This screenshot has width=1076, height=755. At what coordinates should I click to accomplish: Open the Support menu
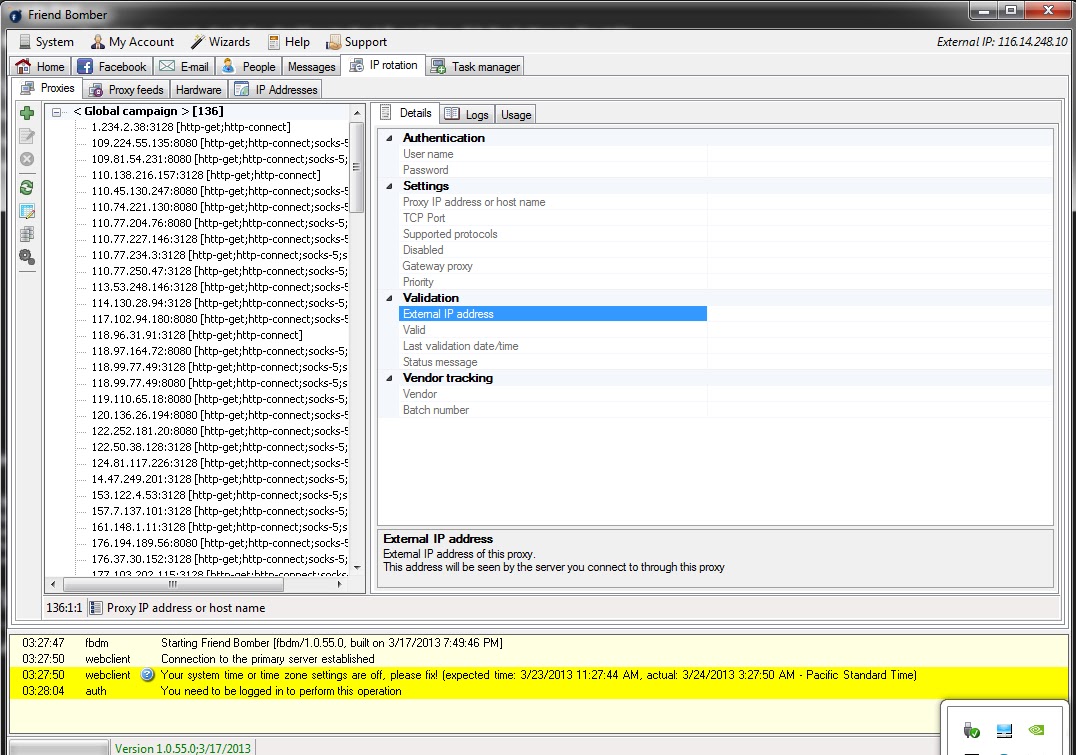357,42
